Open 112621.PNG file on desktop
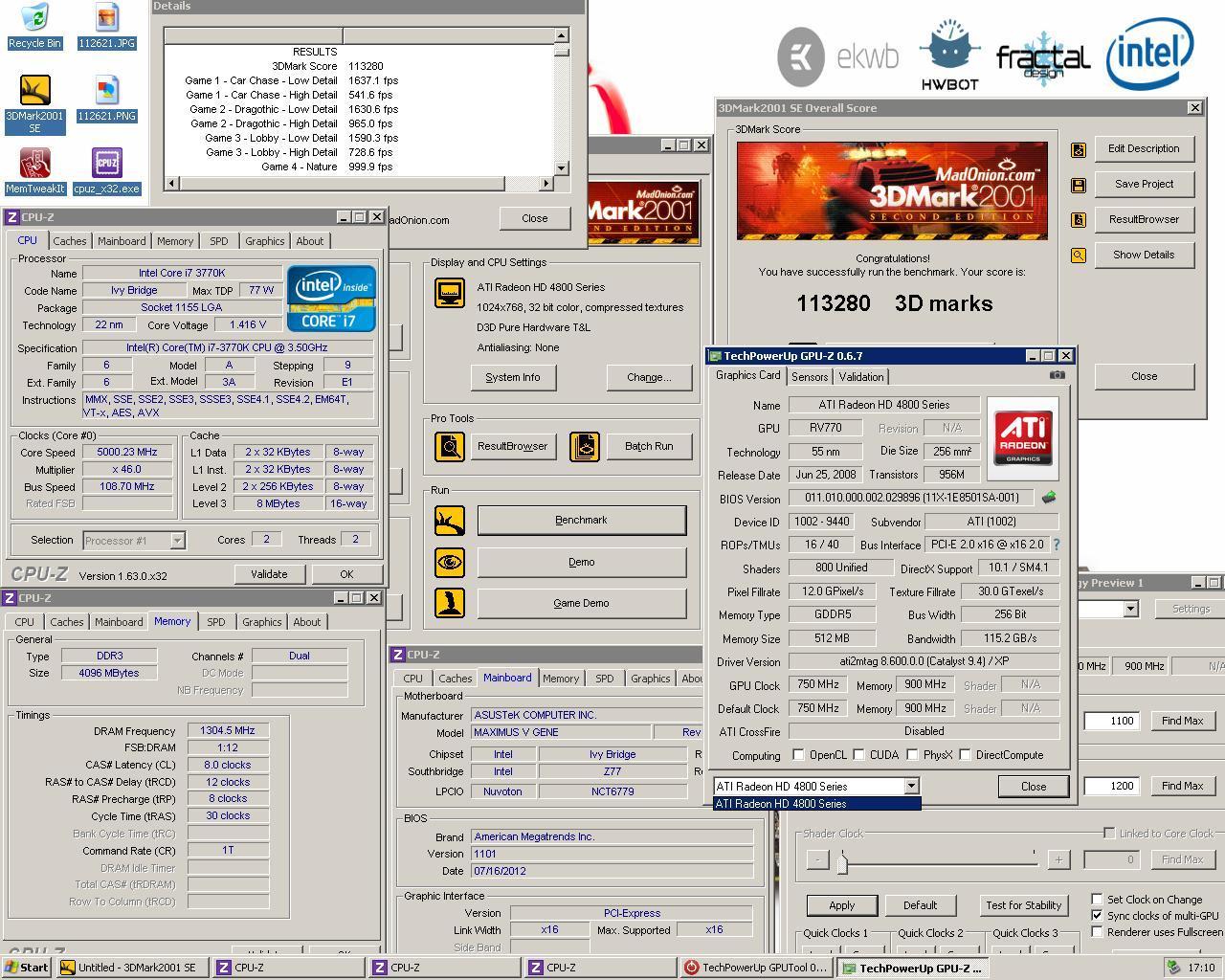The image size is (1225, 980). pyautogui.click(x=106, y=98)
